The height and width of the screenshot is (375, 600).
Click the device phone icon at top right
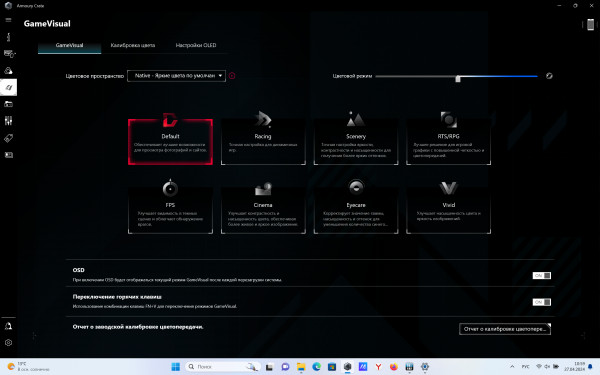click(590, 24)
